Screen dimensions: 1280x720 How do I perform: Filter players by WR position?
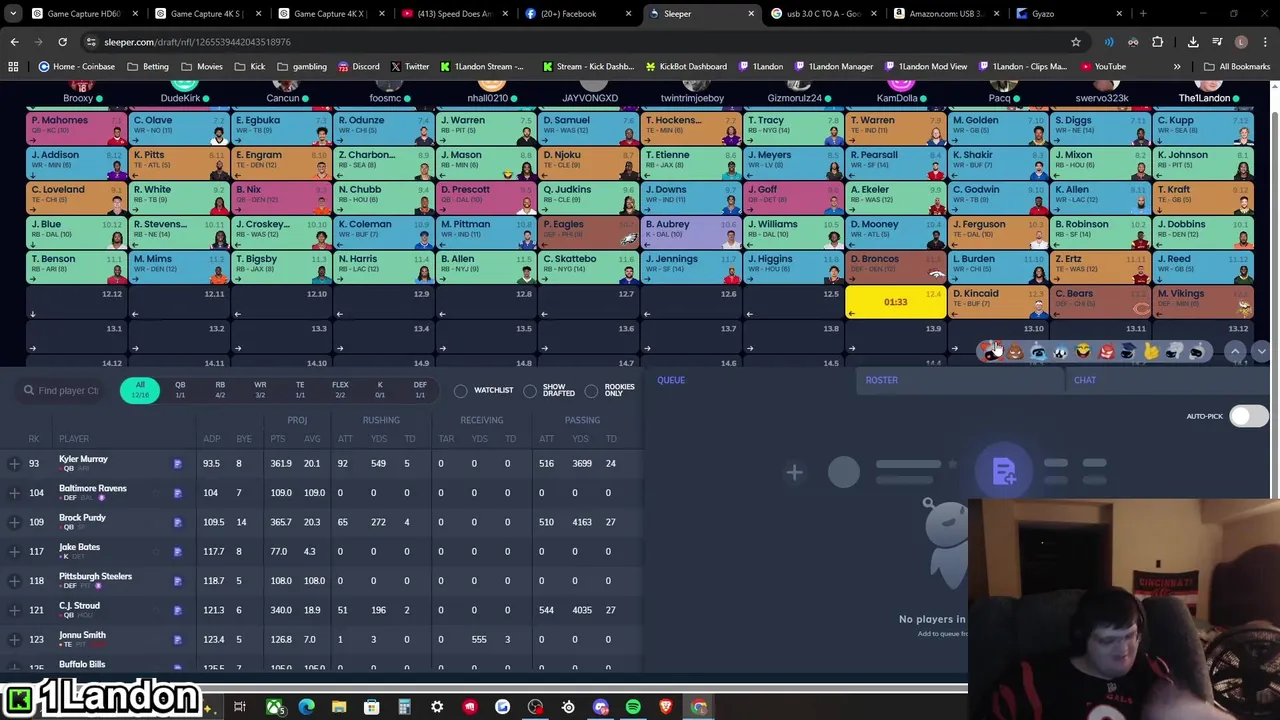pos(260,390)
